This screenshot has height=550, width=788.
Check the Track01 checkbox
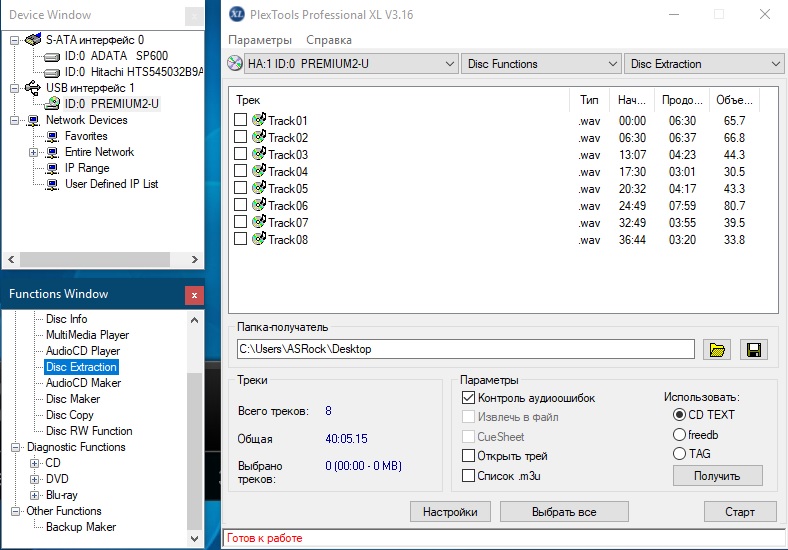(x=241, y=120)
